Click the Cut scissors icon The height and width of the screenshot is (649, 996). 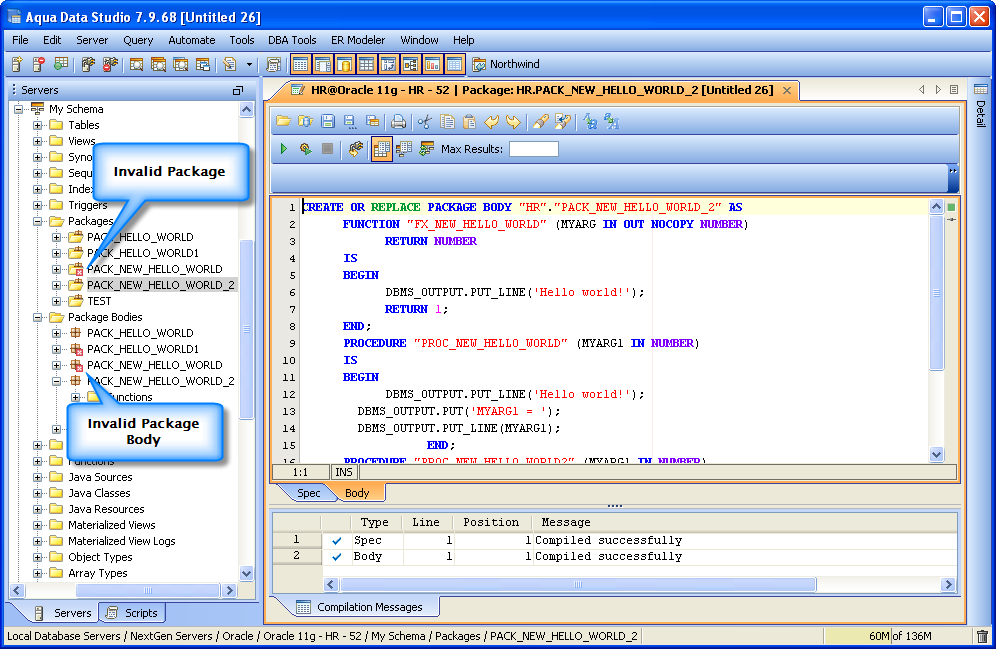pos(425,122)
